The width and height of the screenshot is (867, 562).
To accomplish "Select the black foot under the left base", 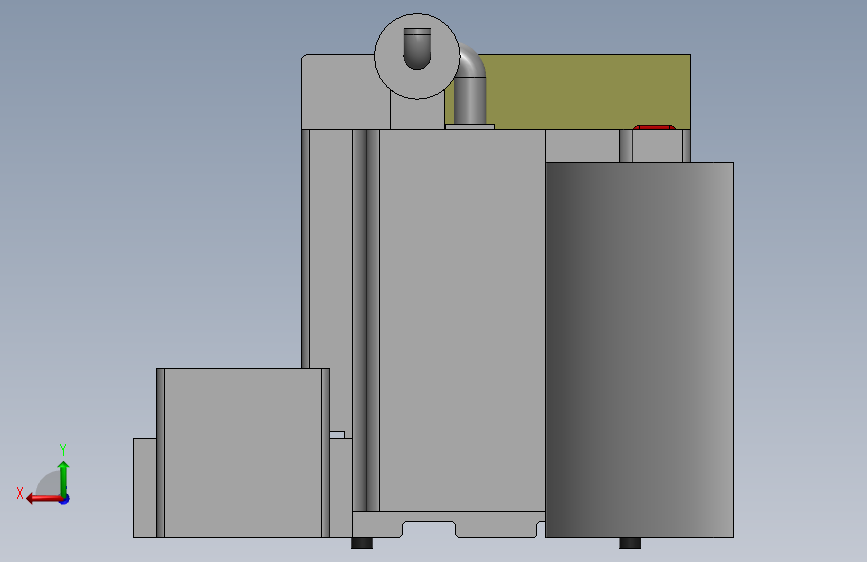I will [x=362, y=543].
